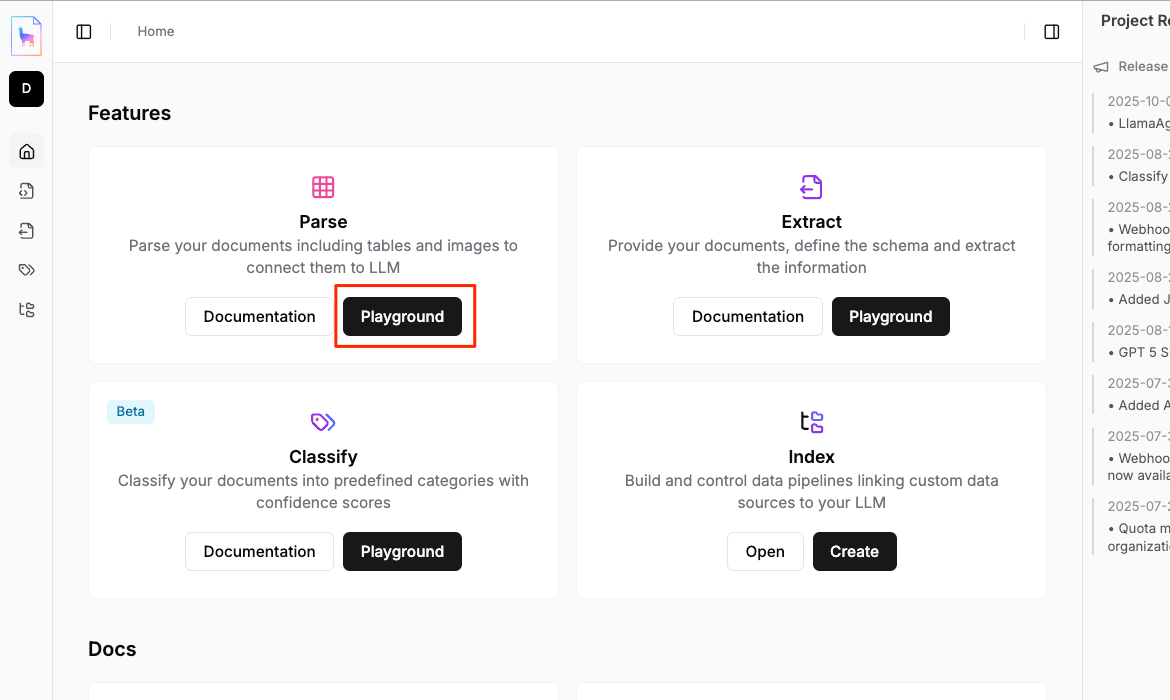Open Classify from the sidebar tag icon

point(27,270)
